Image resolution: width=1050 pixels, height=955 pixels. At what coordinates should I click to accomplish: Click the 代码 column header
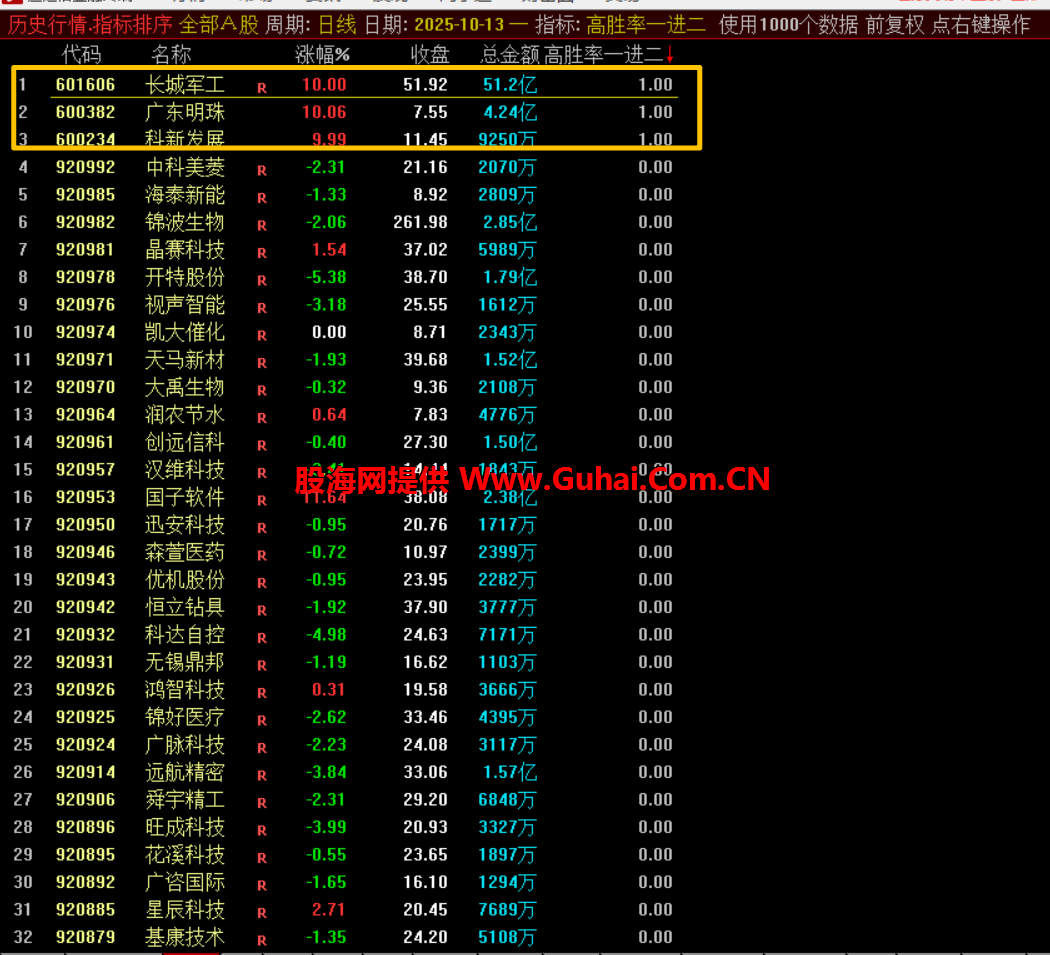(81, 55)
